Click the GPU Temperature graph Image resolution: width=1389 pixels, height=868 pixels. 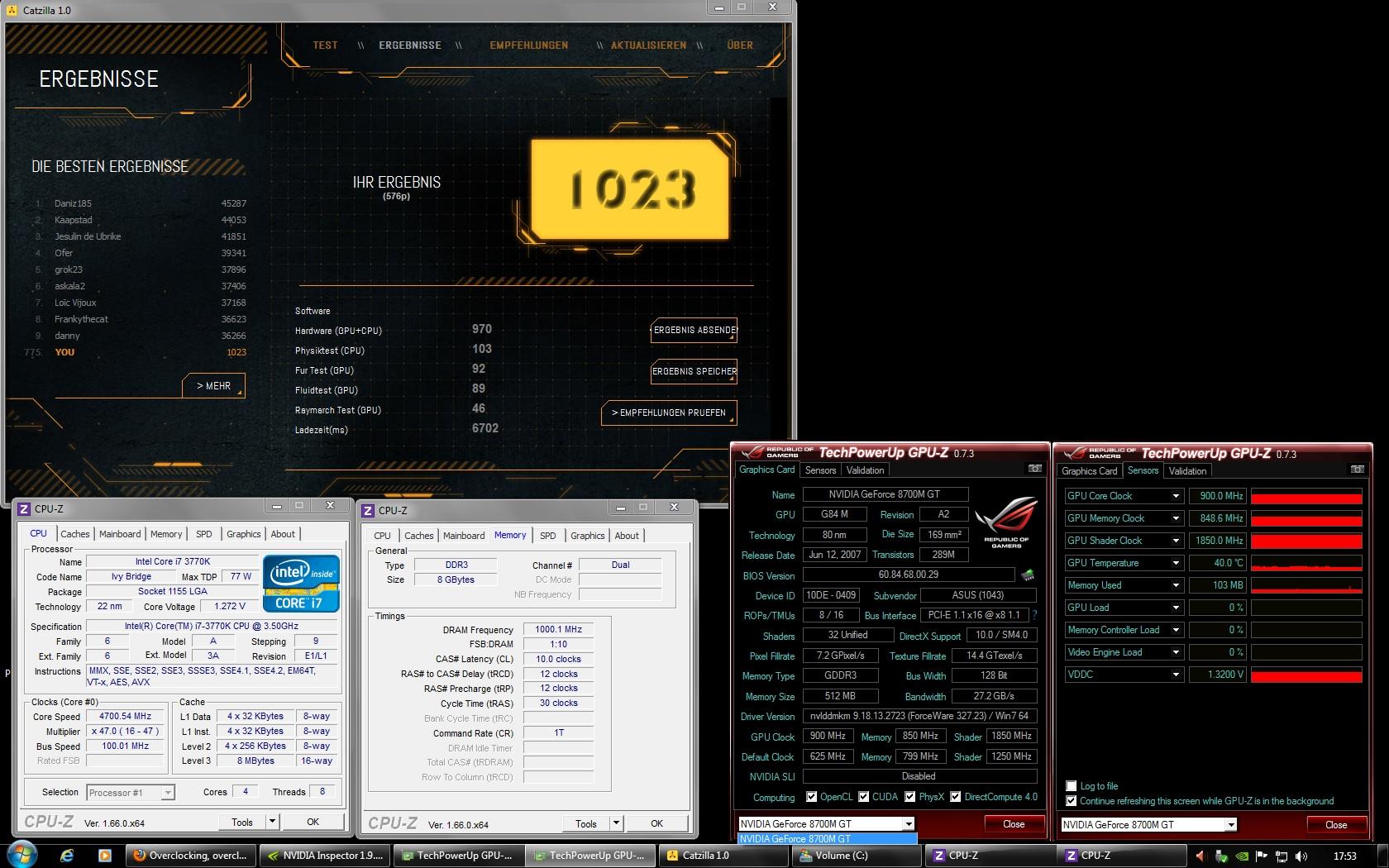tap(1306, 563)
